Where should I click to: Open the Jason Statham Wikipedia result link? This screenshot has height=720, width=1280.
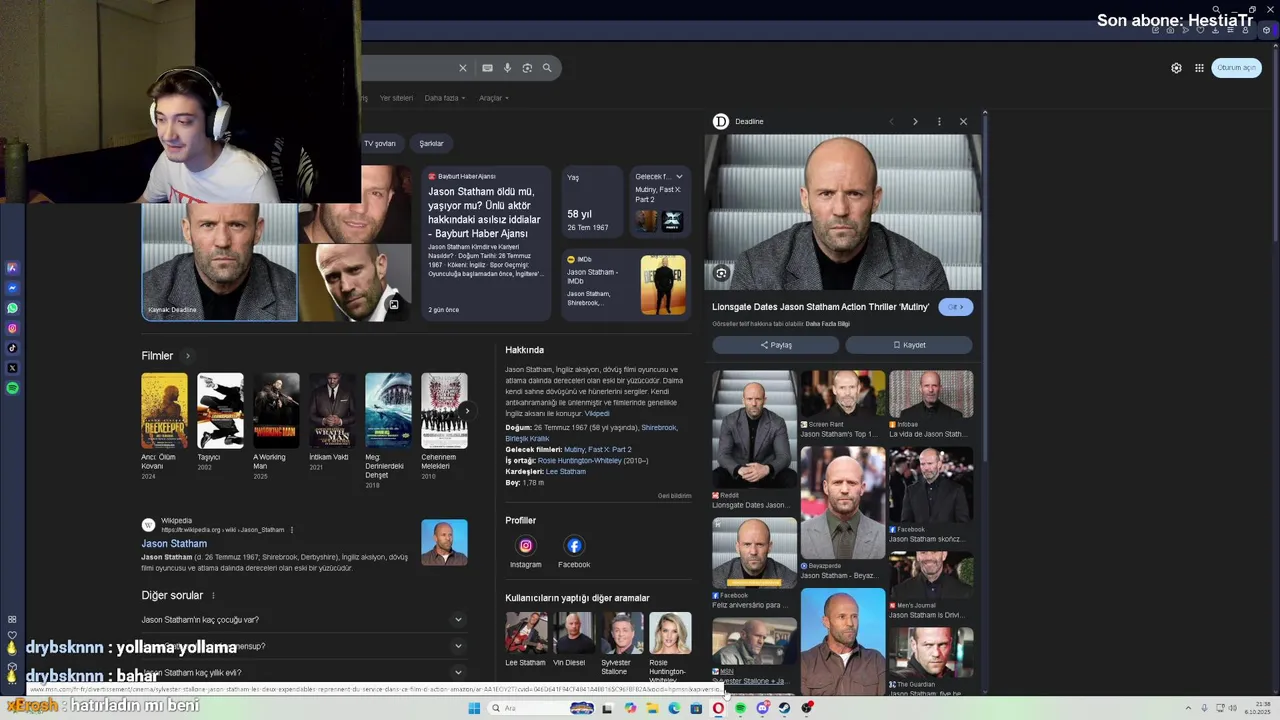[x=174, y=544]
